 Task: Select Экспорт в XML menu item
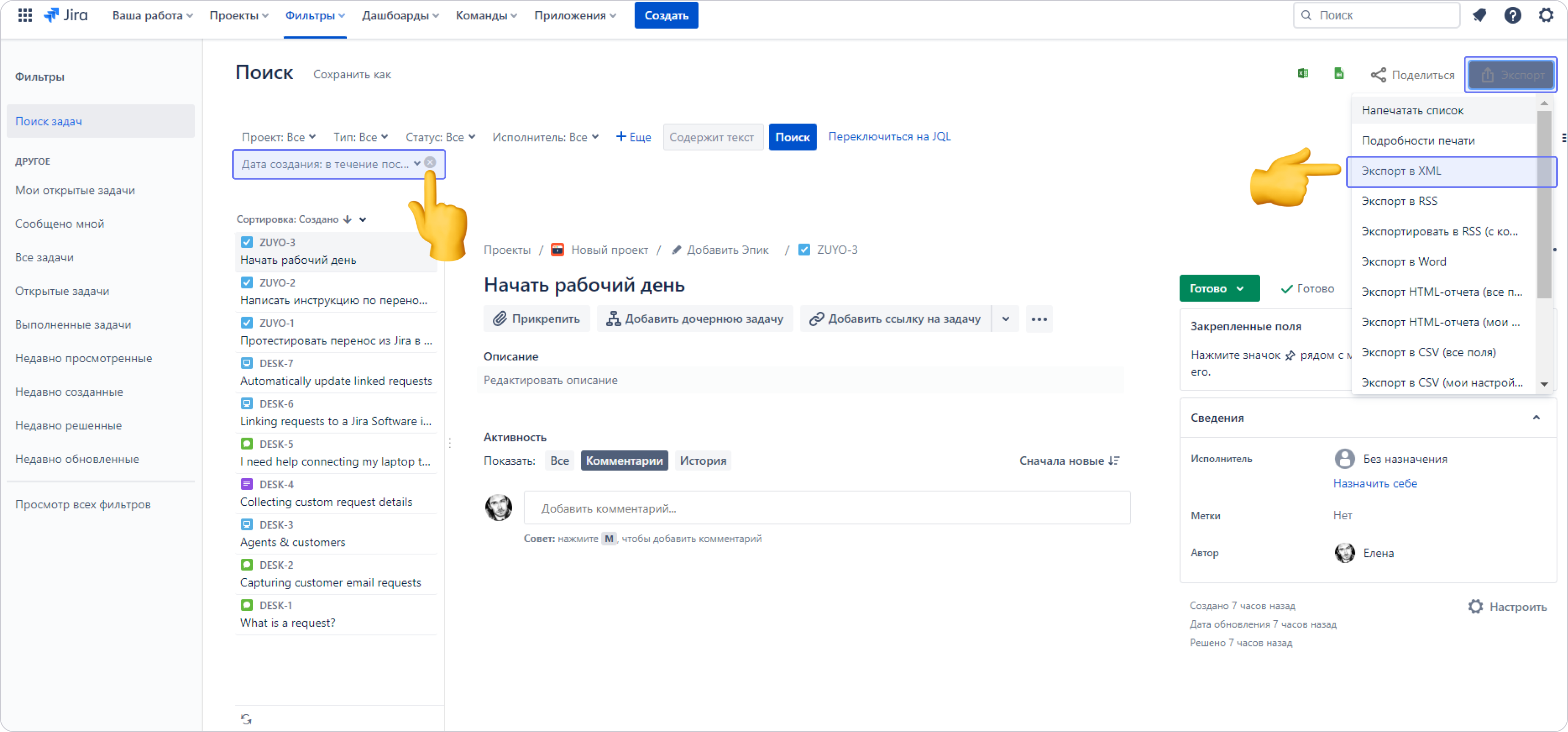(x=1401, y=171)
